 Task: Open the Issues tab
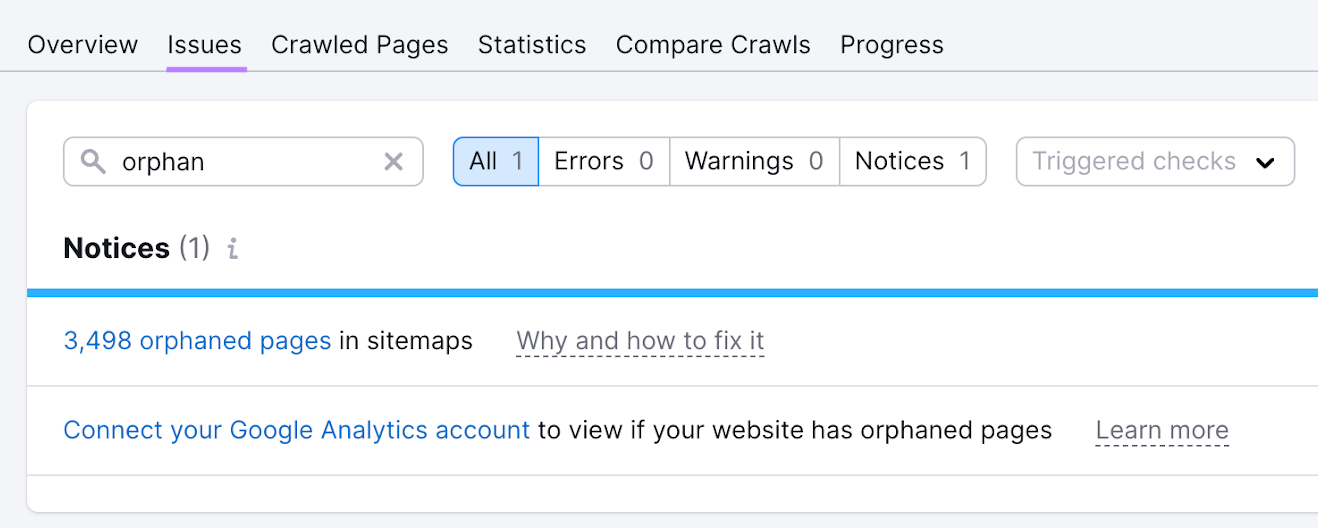[x=205, y=45]
